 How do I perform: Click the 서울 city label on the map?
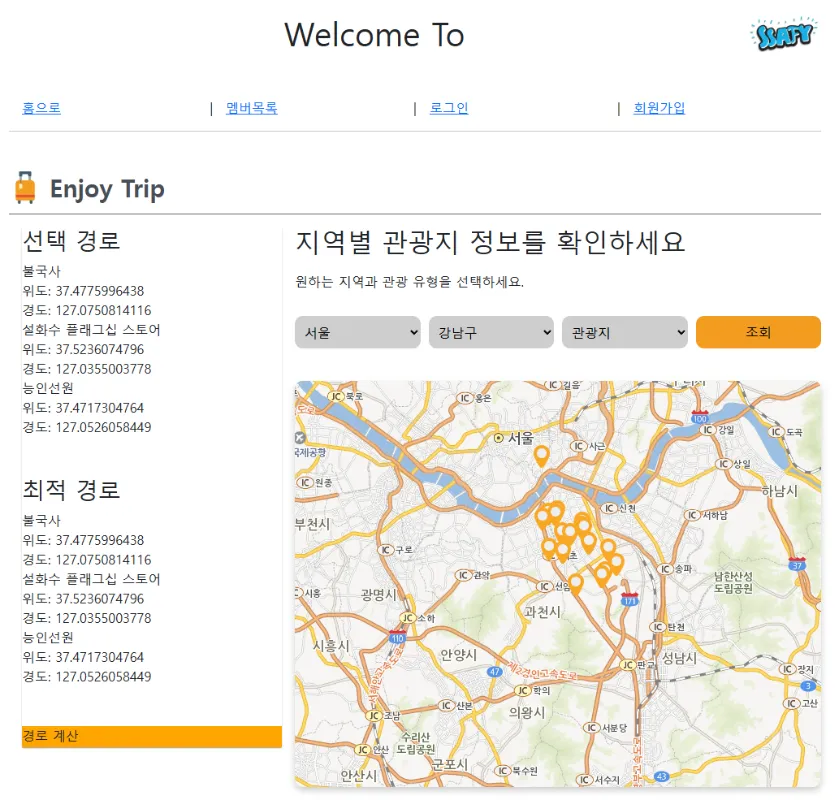[x=520, y=438]
